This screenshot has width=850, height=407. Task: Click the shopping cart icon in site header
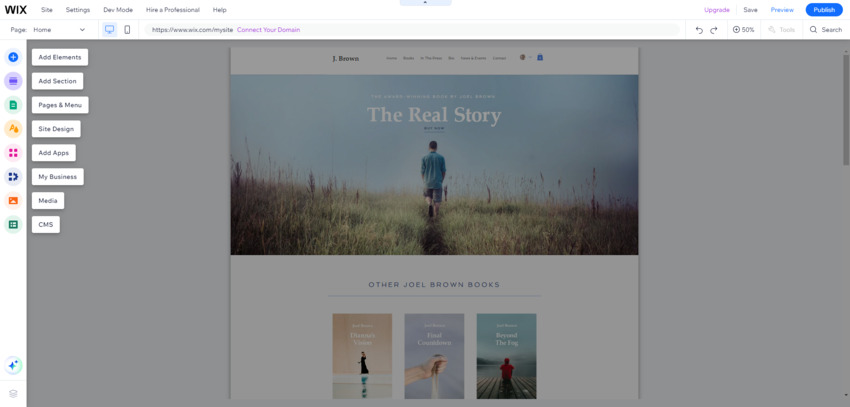click(540, 57)
